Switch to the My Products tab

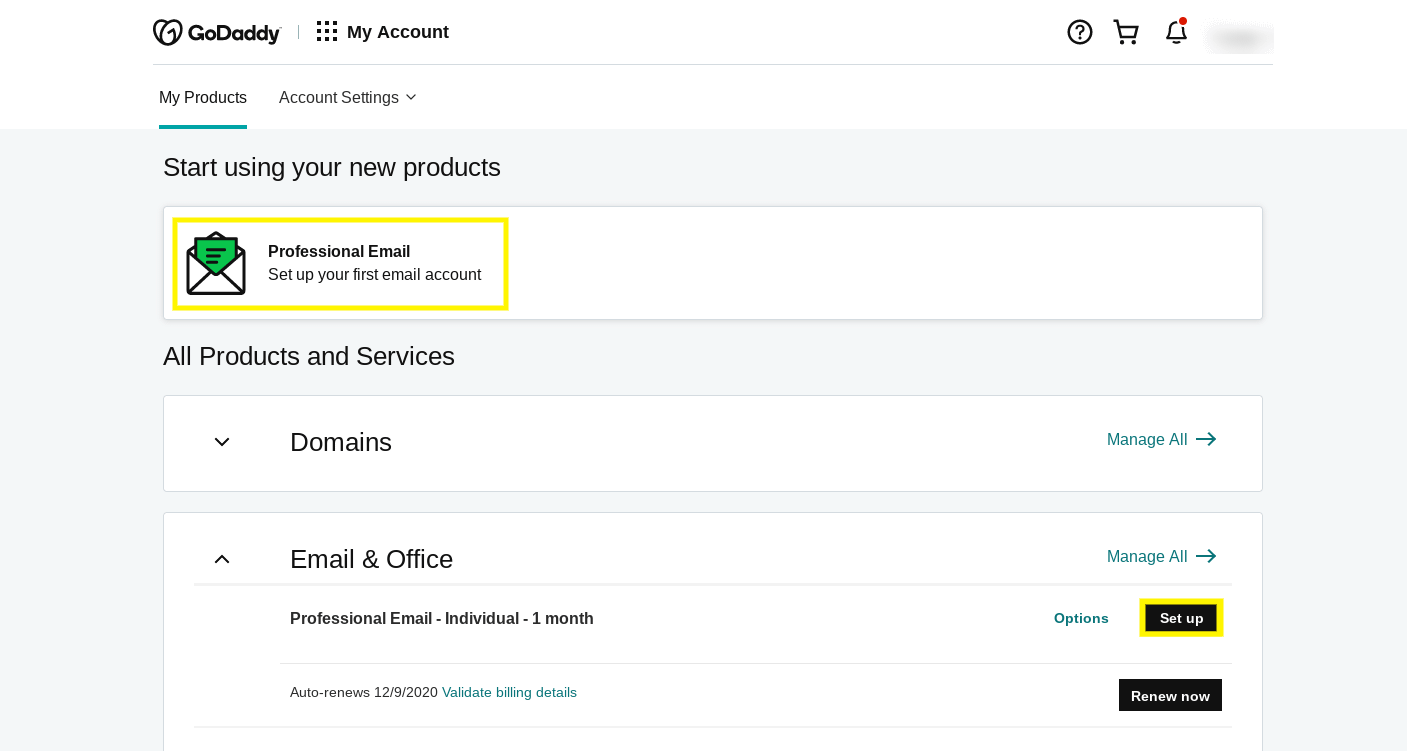[x=203, y=98]
